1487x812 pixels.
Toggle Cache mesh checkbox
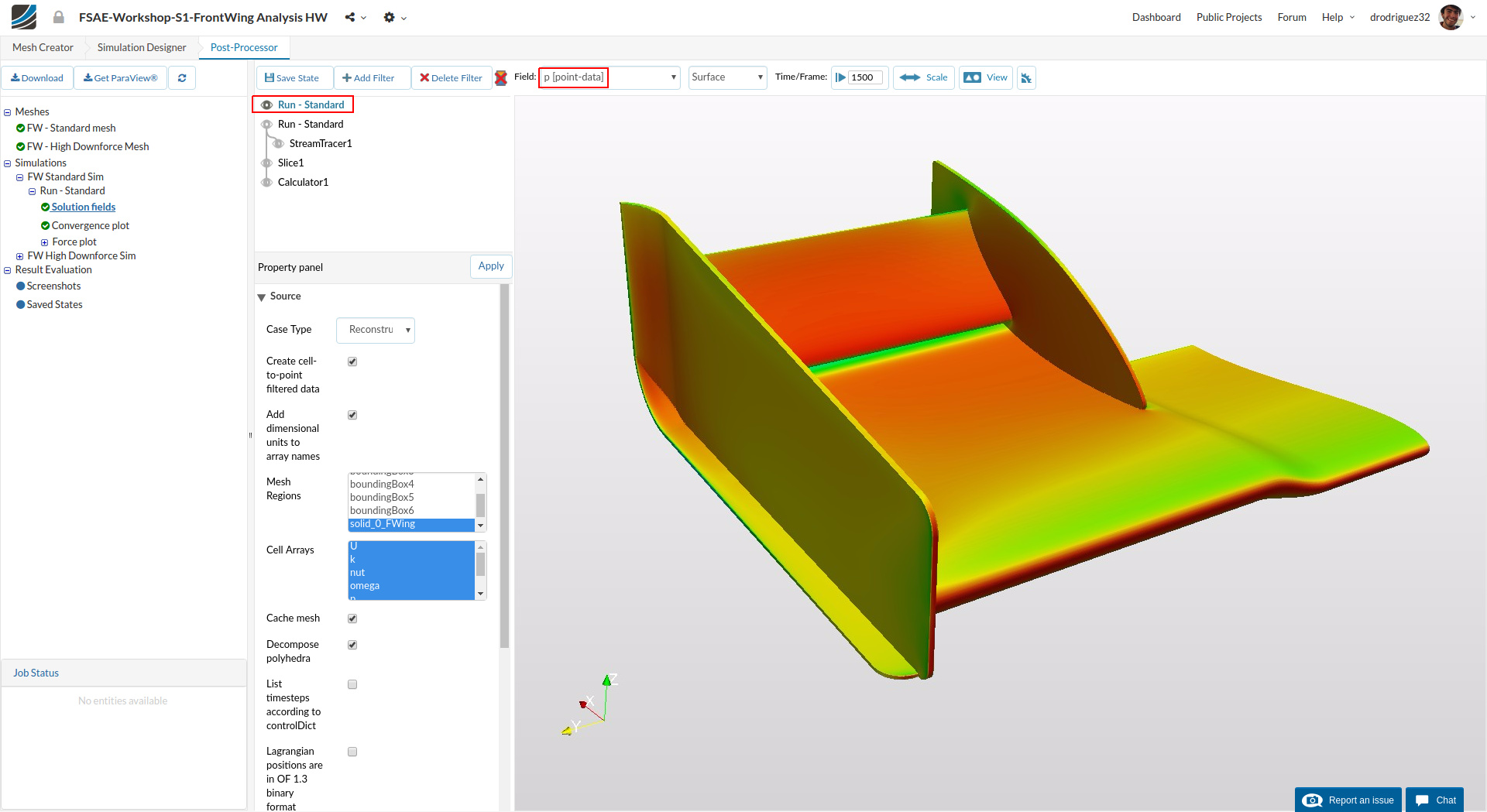[352, 618]
